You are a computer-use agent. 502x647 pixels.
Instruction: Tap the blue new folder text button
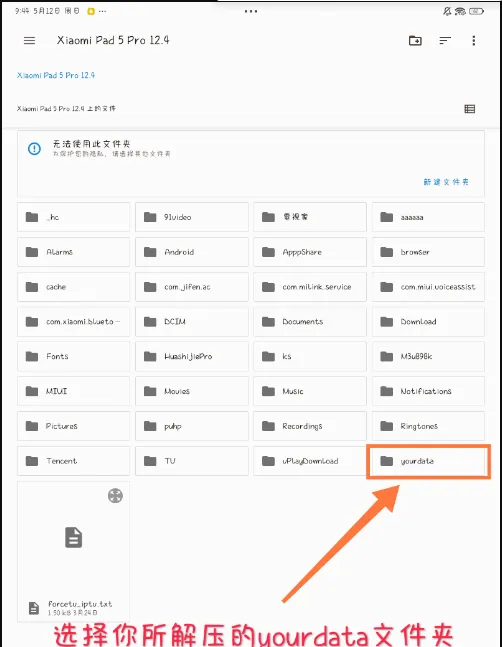(445, 182)
